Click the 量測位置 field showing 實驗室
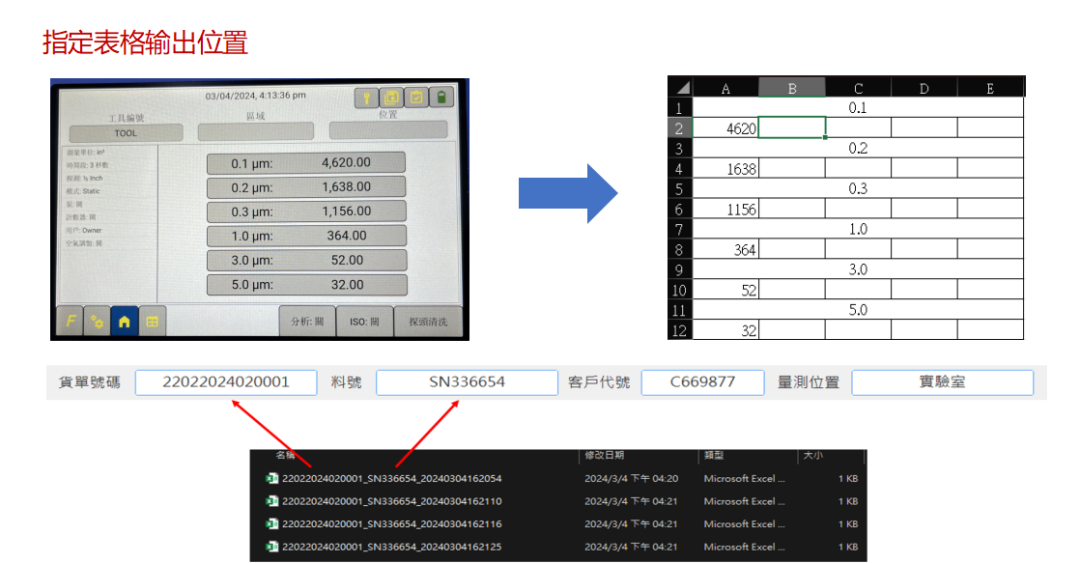1080x563 pixels. tap(942, 382)
